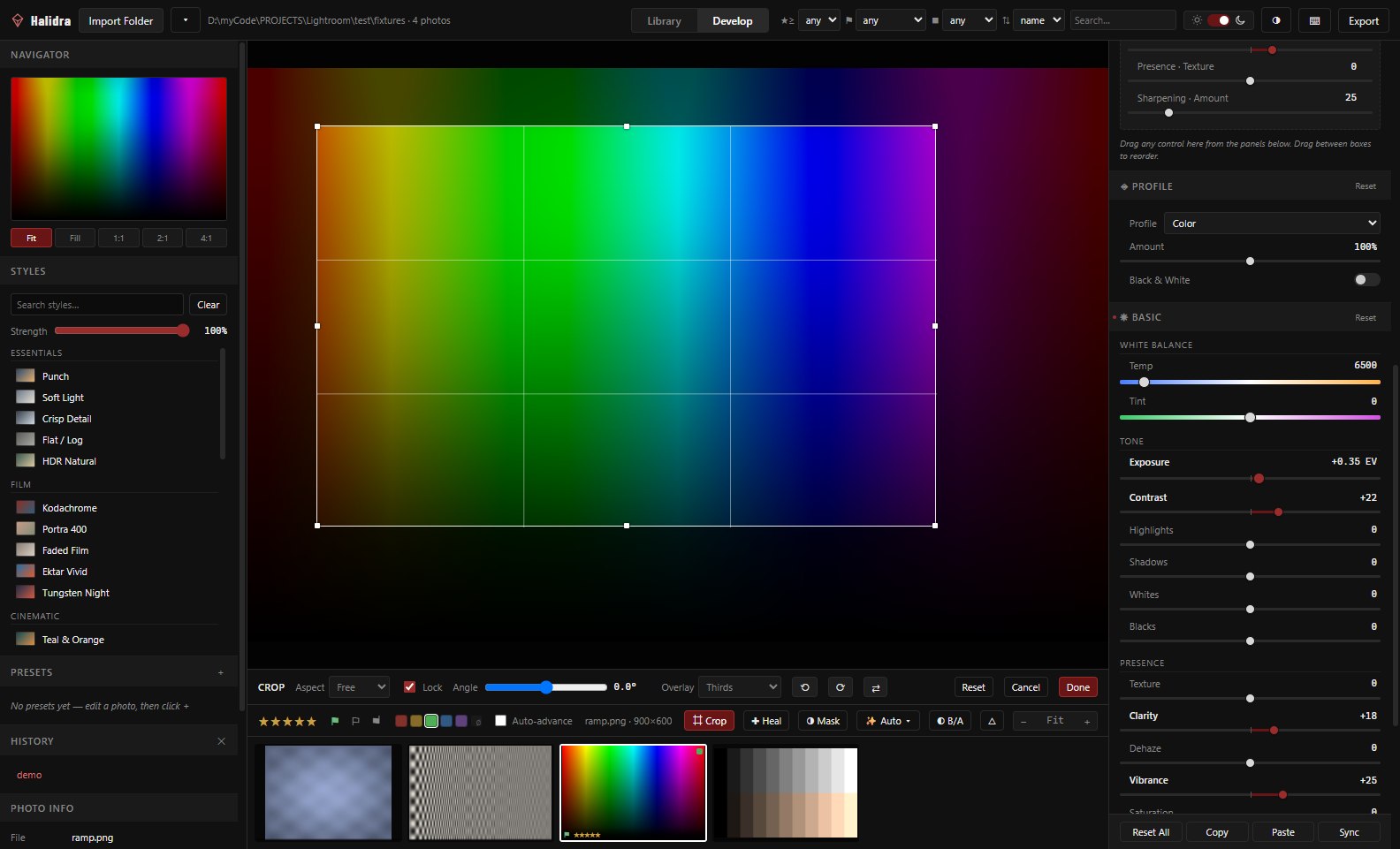Apply the Teal & Orange style
Image resolution: width=1400 pixels, height=849 pixels.
(x=115, y=640)
